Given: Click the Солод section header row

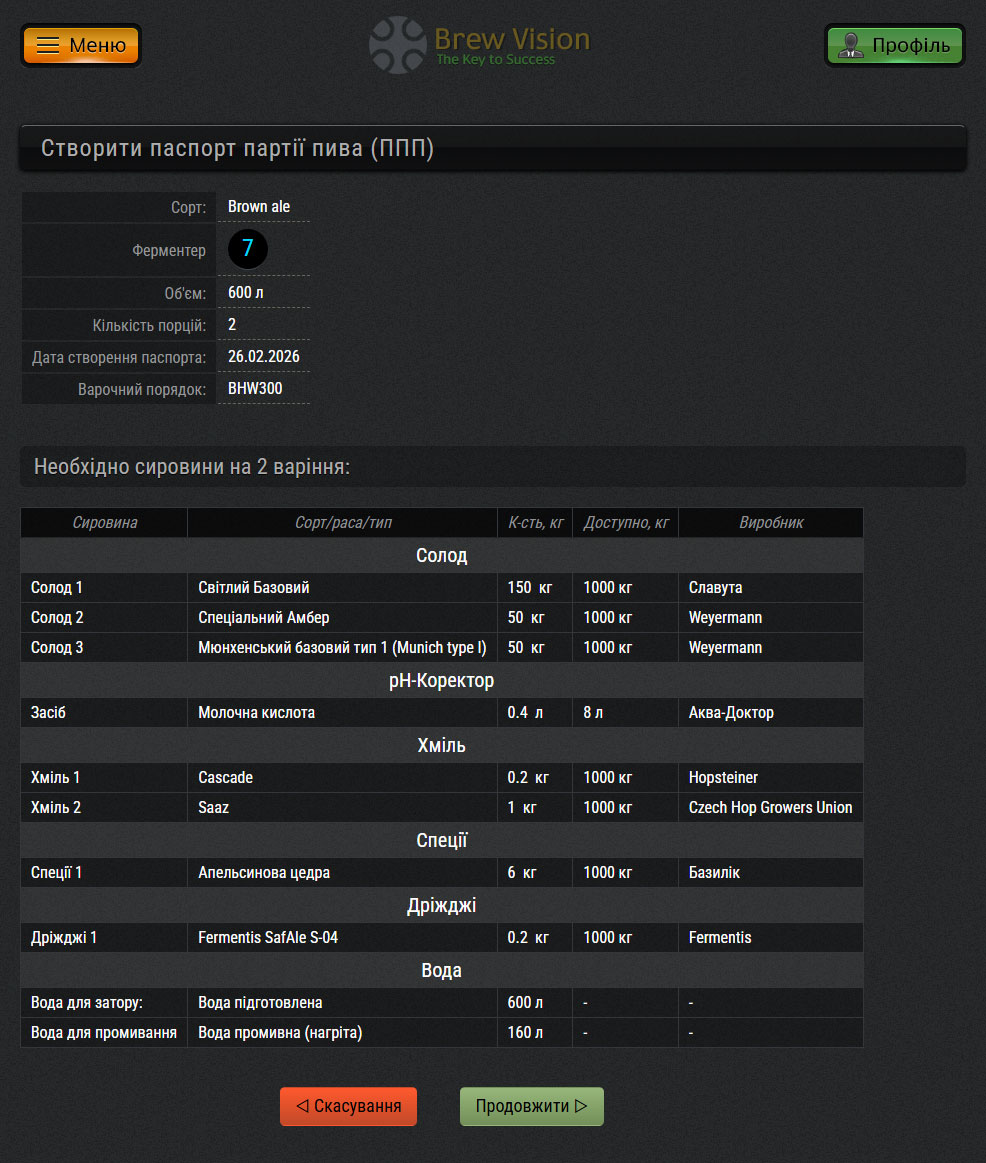Looking at the screenshot, I should coord(441,555).
